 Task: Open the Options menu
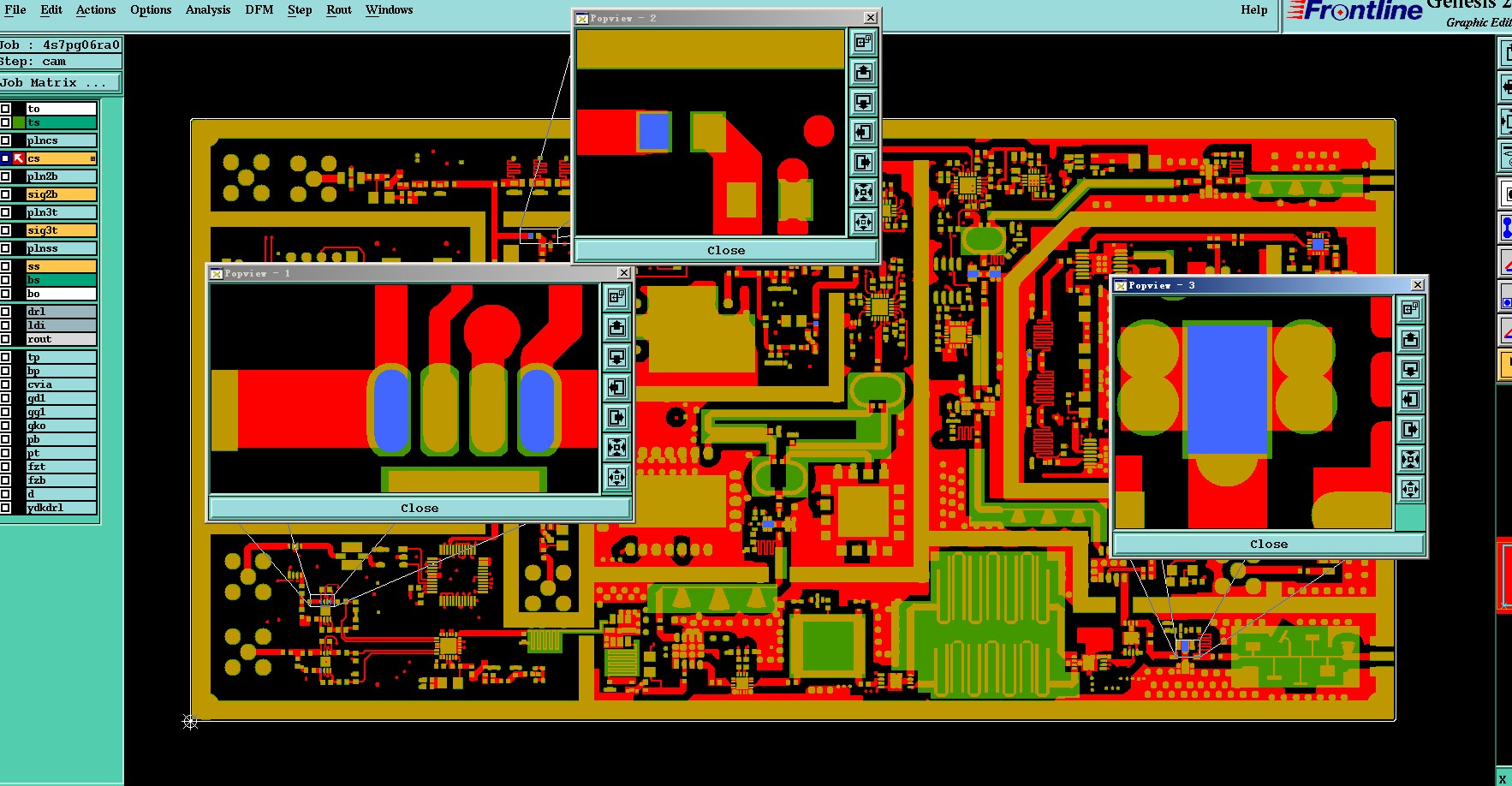tap(151, 9)
